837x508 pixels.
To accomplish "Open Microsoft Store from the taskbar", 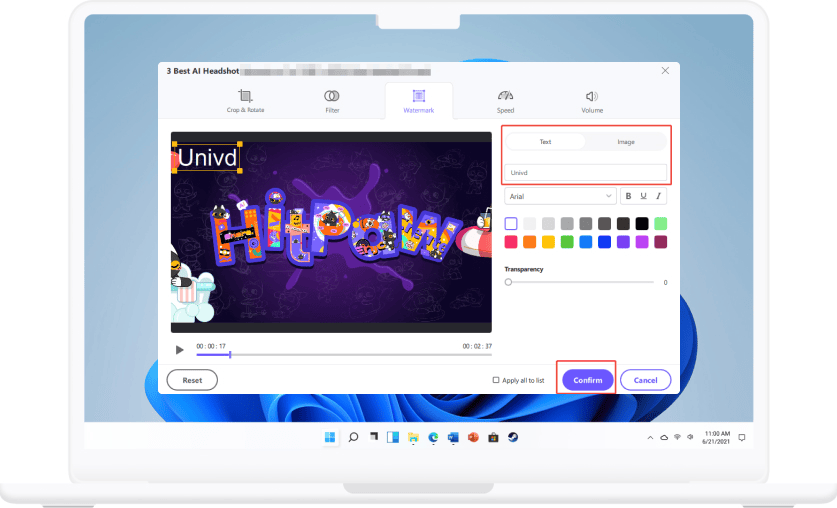I will point(493,438).
